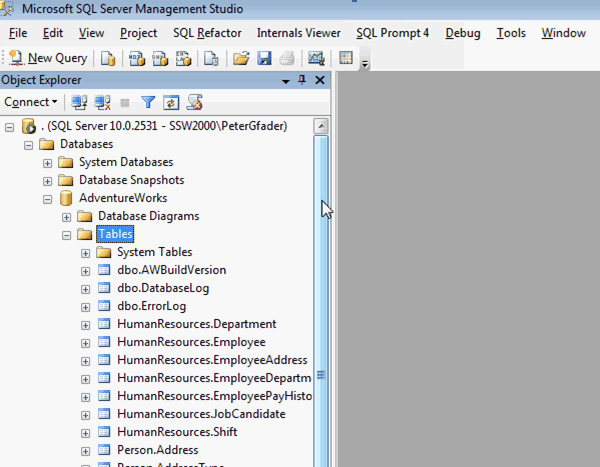Screen dimensions: 600x467
Task: Select the HumanResources.Shift table
Action: pos(177,432)
